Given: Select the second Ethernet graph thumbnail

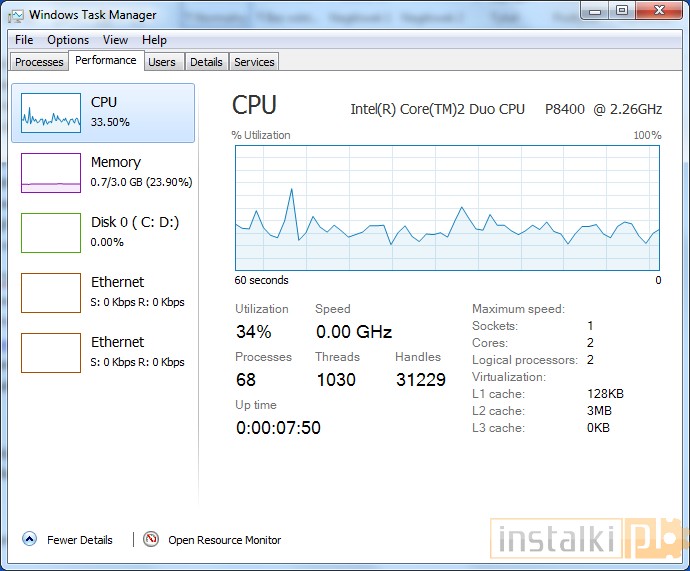Looking at the screenshot, I should [x=51, y=353].
